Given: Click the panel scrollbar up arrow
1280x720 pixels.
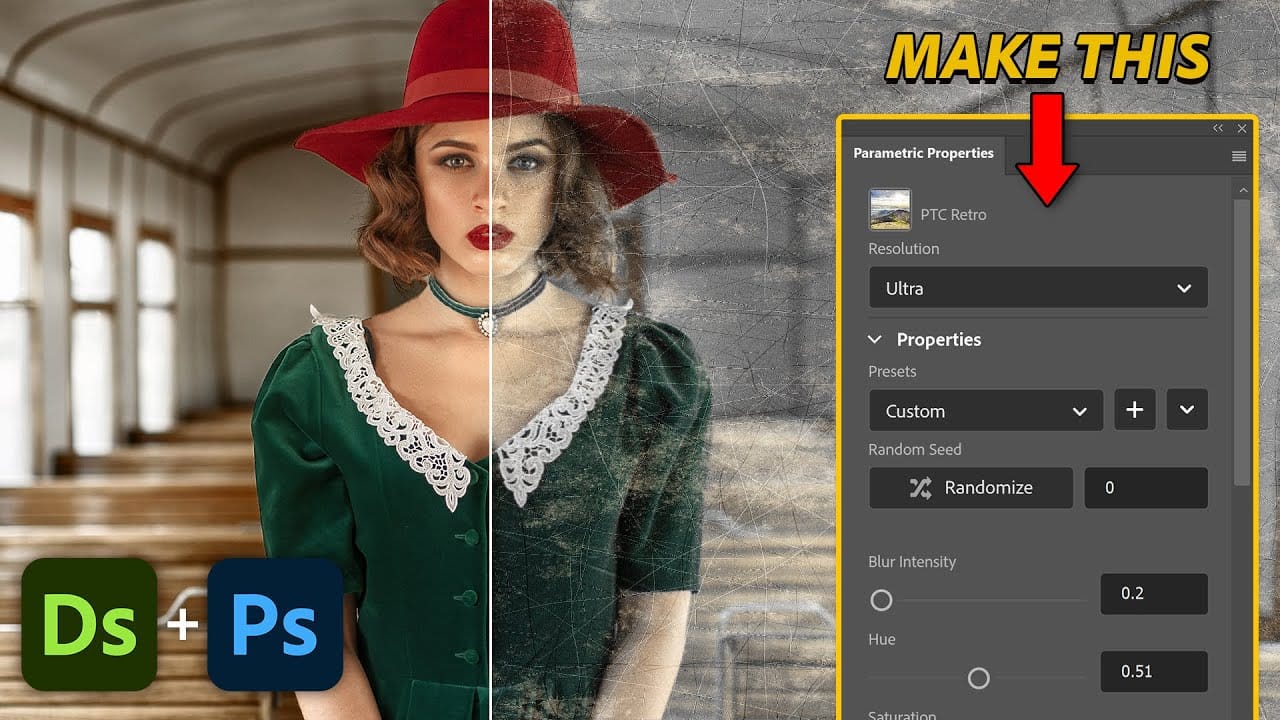Looking at the screenshot, I should 1243,190.
